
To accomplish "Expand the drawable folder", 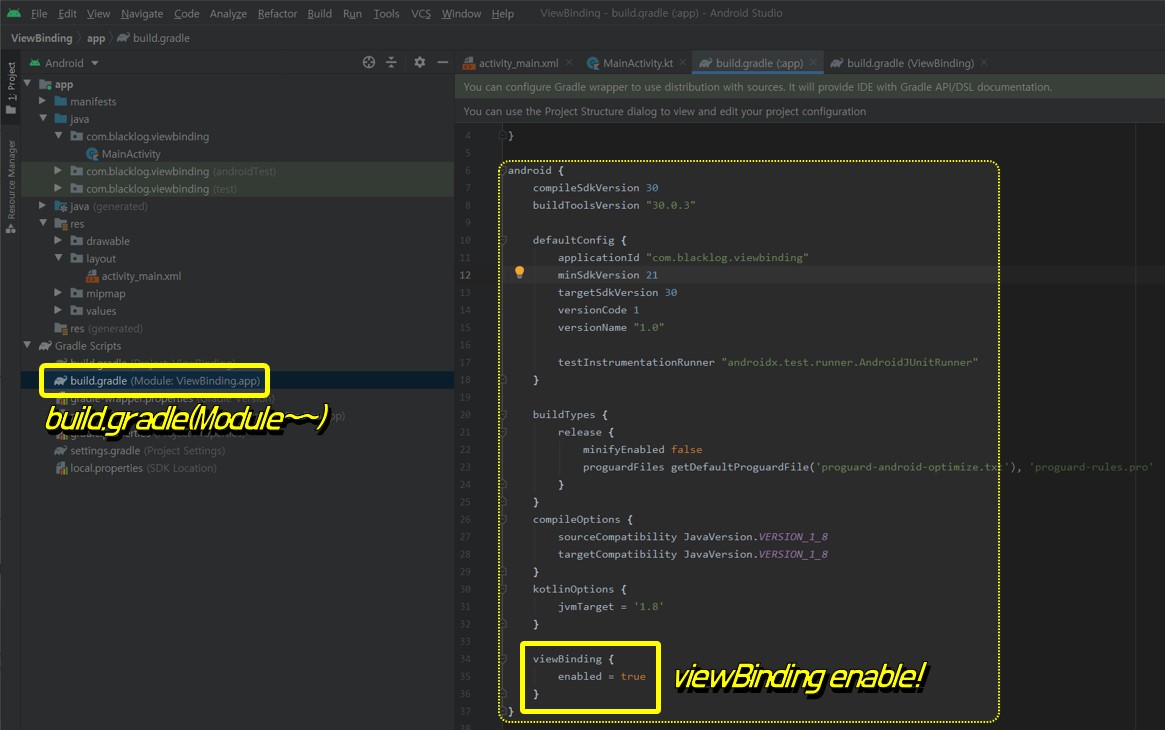I will coord(58,241).
